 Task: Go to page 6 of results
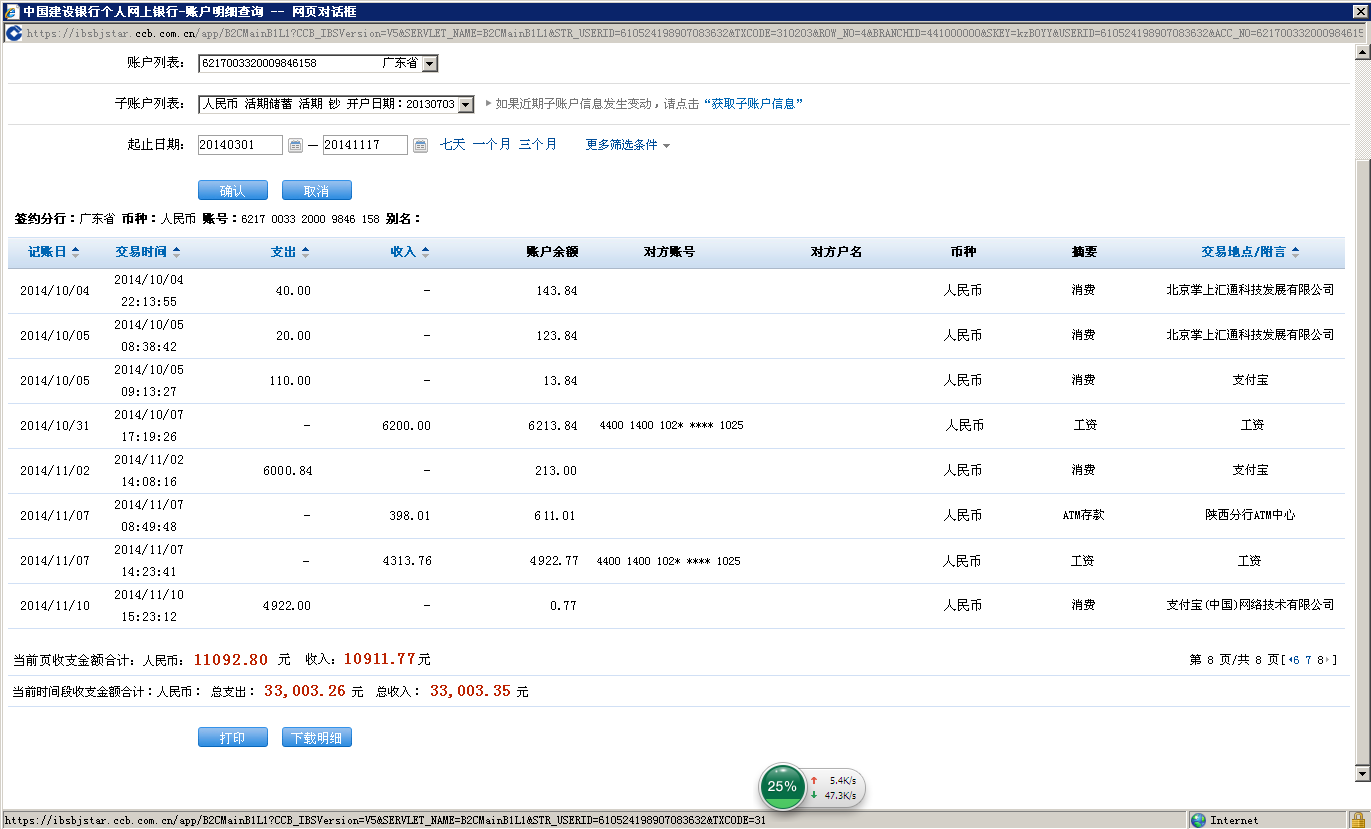(x=1296, y=660)
